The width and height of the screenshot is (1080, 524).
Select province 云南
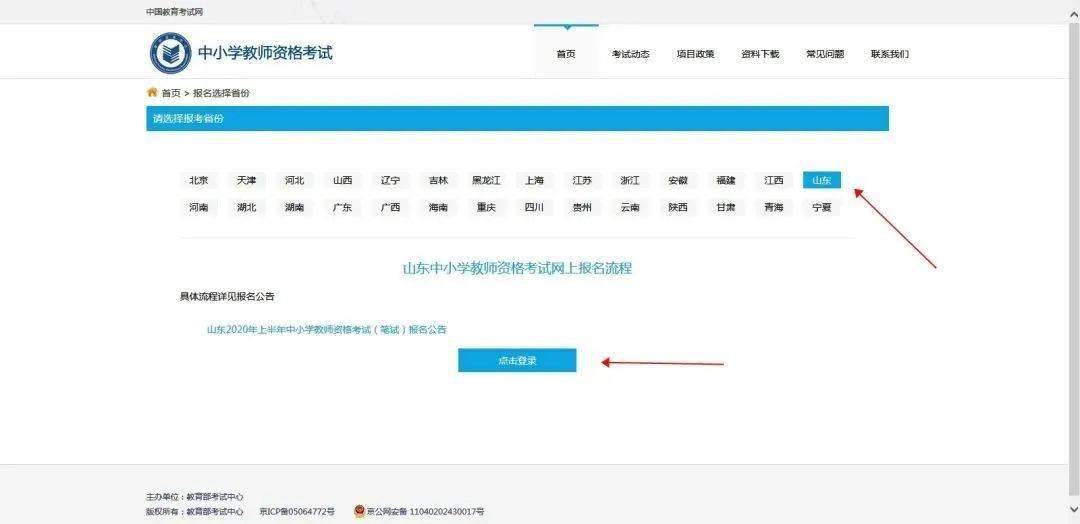pos(630,207)
